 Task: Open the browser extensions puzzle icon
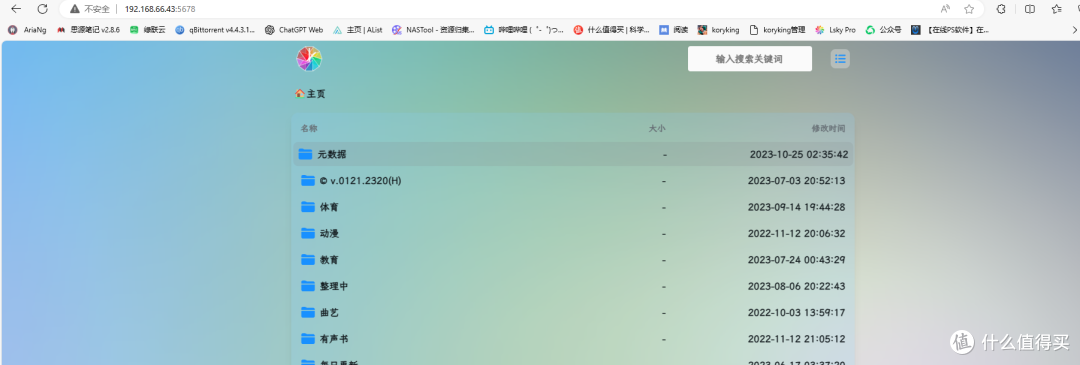pos(1001,9)
